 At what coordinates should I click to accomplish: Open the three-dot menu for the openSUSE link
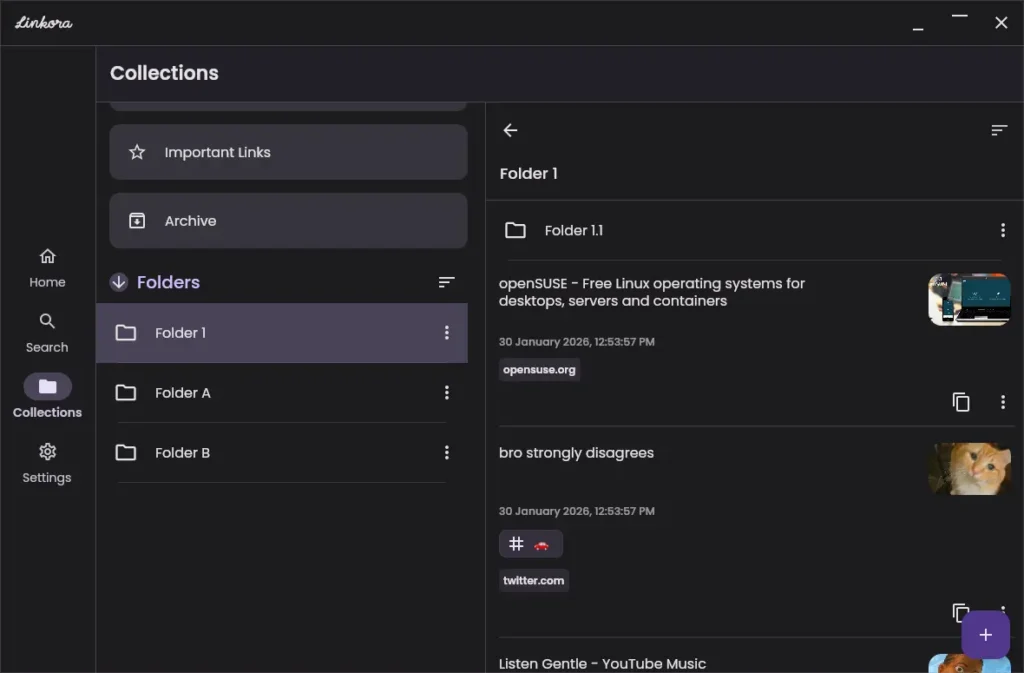tap(1003, 402)
